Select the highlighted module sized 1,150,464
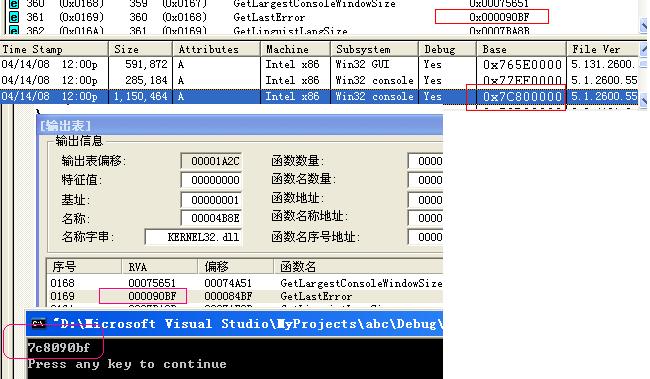Image resolution: width=650 pixels, height=379 pixels. pyautogui.click(x=319, y=97)
